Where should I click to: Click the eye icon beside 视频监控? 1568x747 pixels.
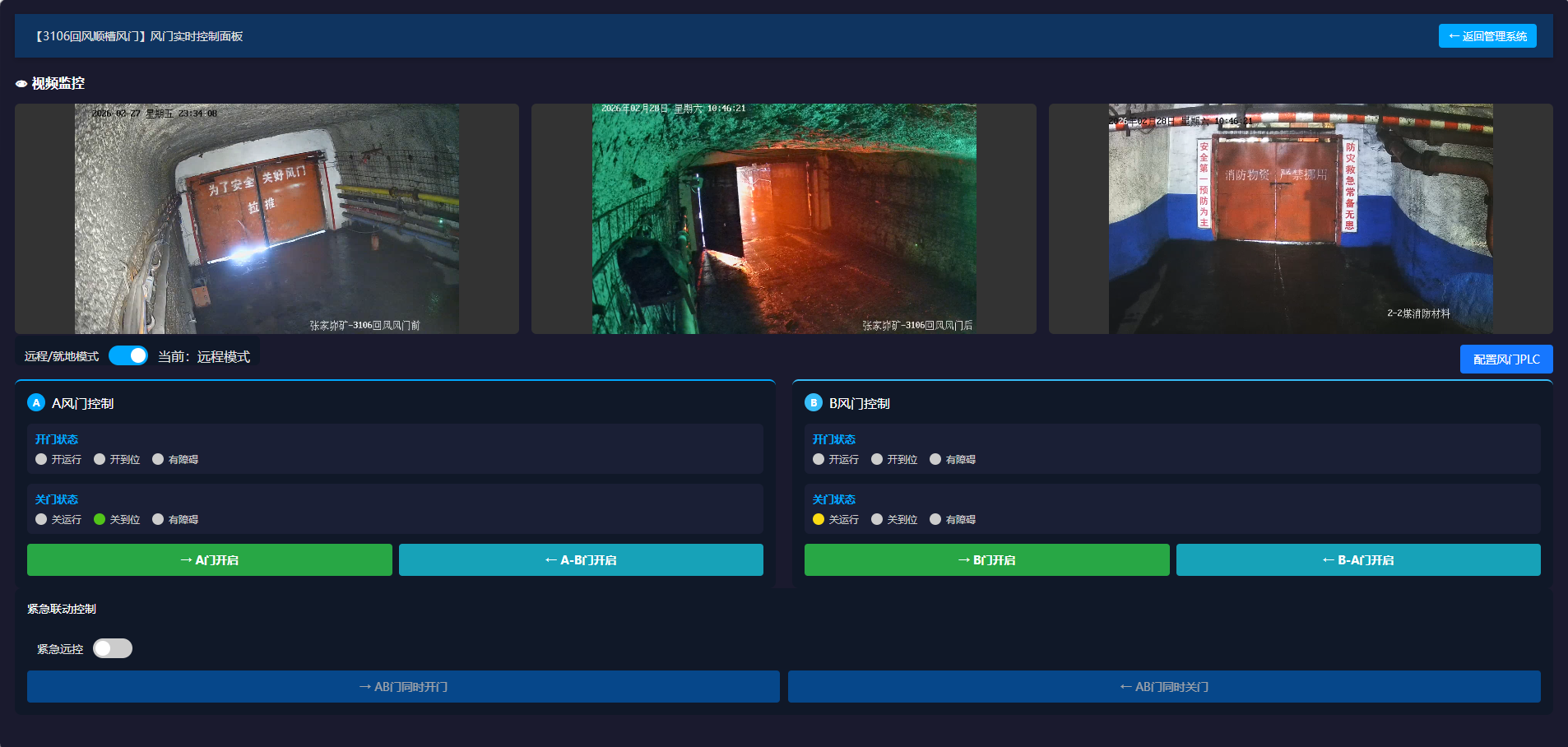pos(21,84)
